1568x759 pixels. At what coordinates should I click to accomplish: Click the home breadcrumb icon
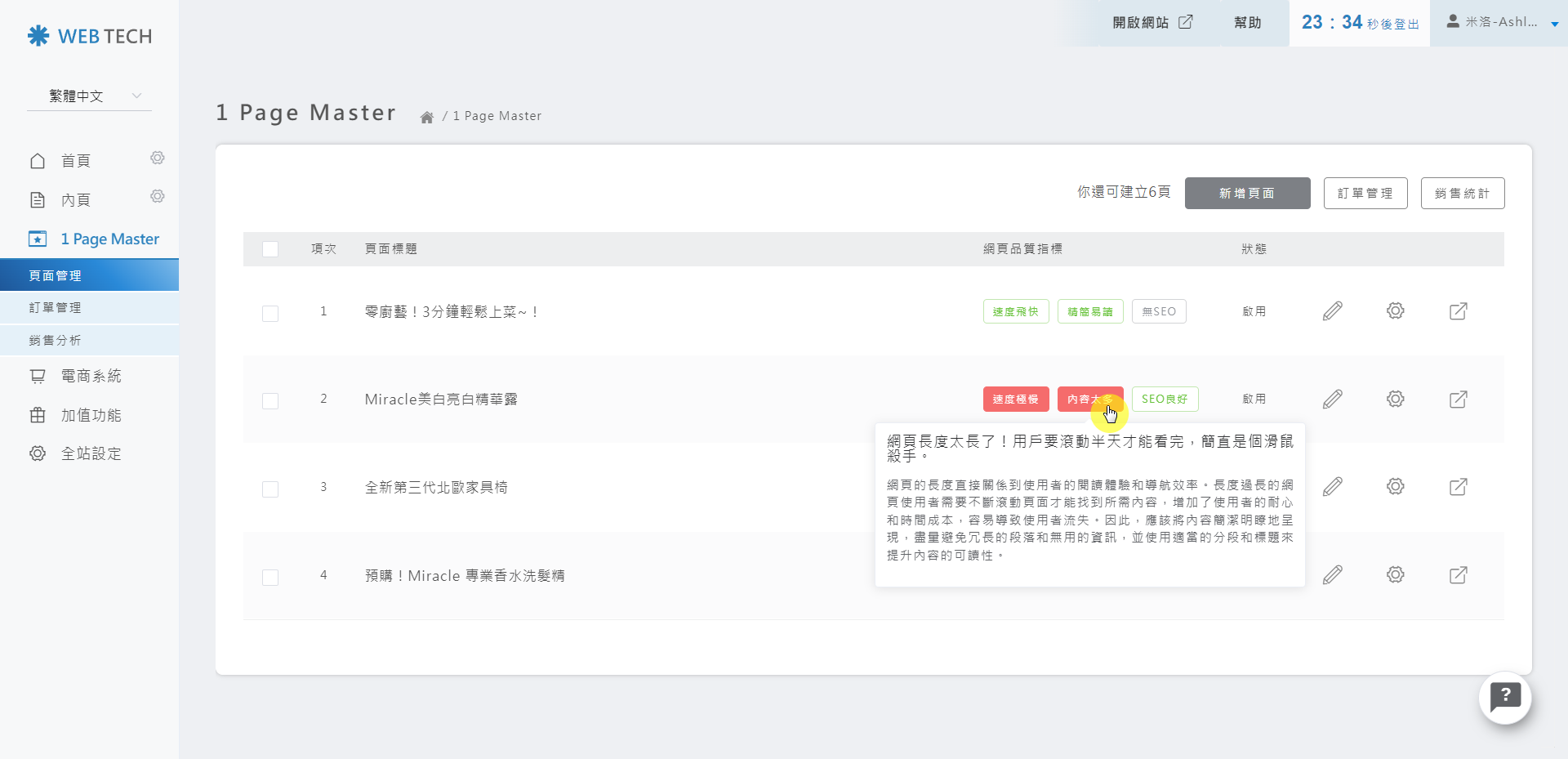[x=426, y=117]
